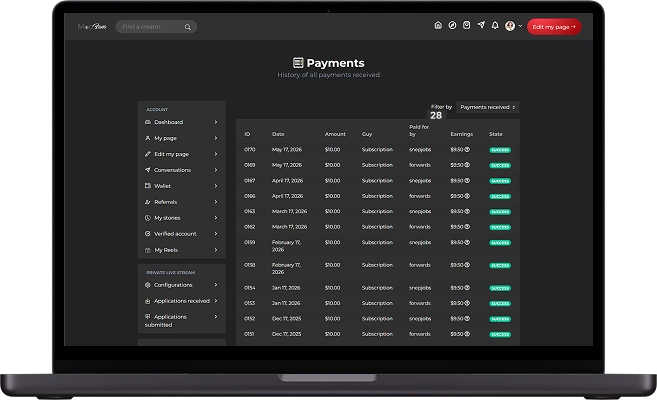
Task: Click the magnifier icon in search box
Action: (x=188, y=27)
